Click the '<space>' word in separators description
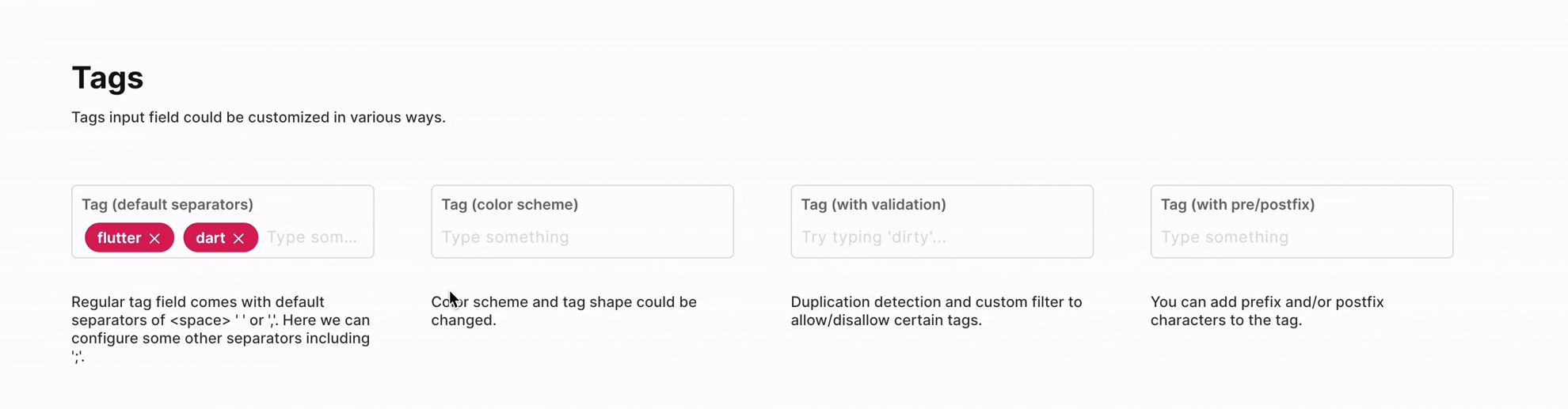 click(200, 320)
